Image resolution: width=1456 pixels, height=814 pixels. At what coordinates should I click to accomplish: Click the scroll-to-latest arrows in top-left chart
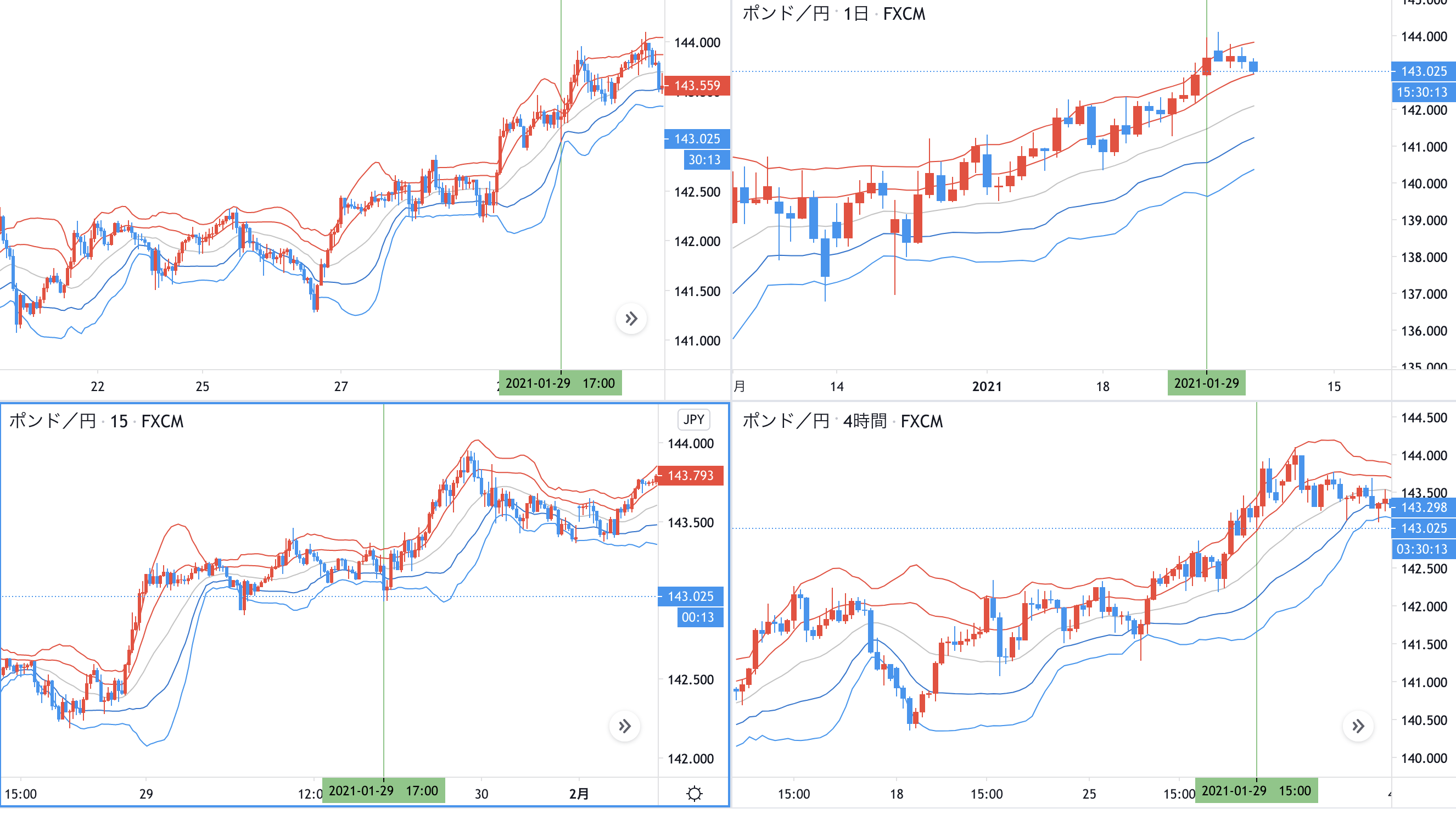[631, 319]
